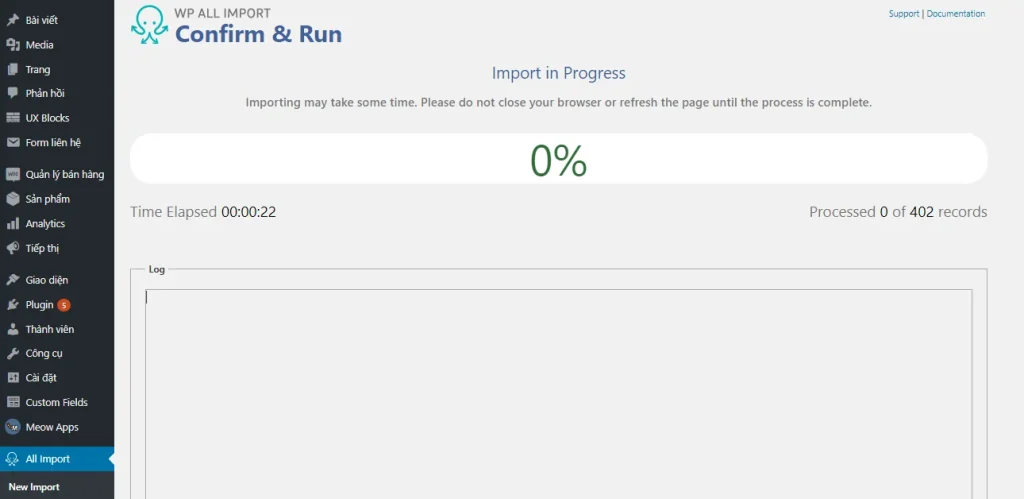Open the Giao diện appearance menu
Viewport: 1024px width, 499px height.
tap(57, 280)
